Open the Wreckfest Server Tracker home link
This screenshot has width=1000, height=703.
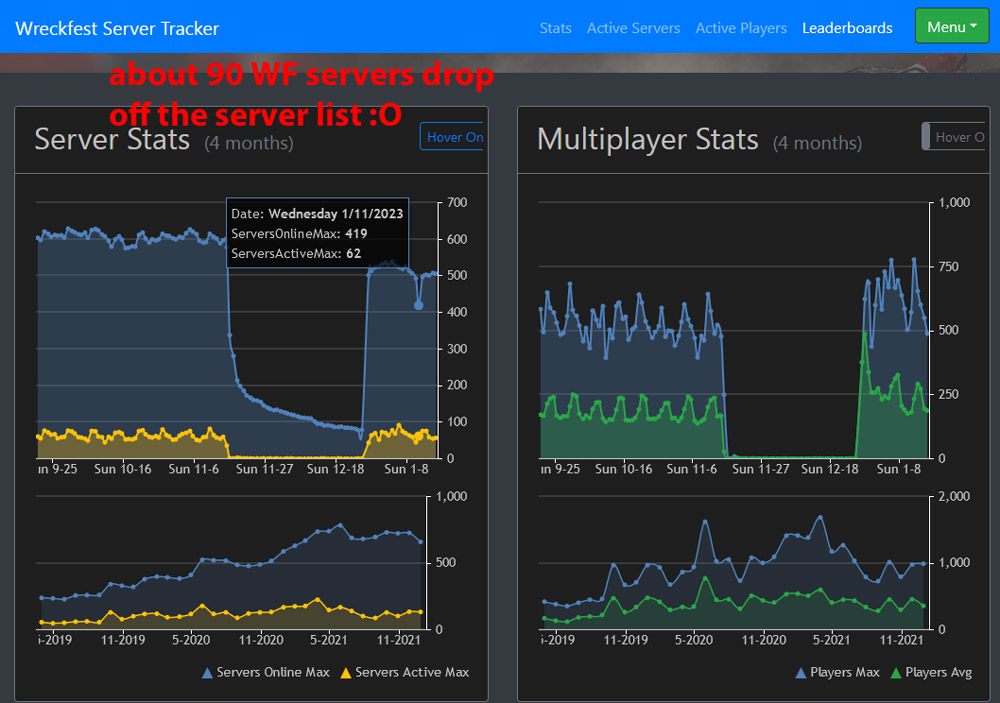117,29
